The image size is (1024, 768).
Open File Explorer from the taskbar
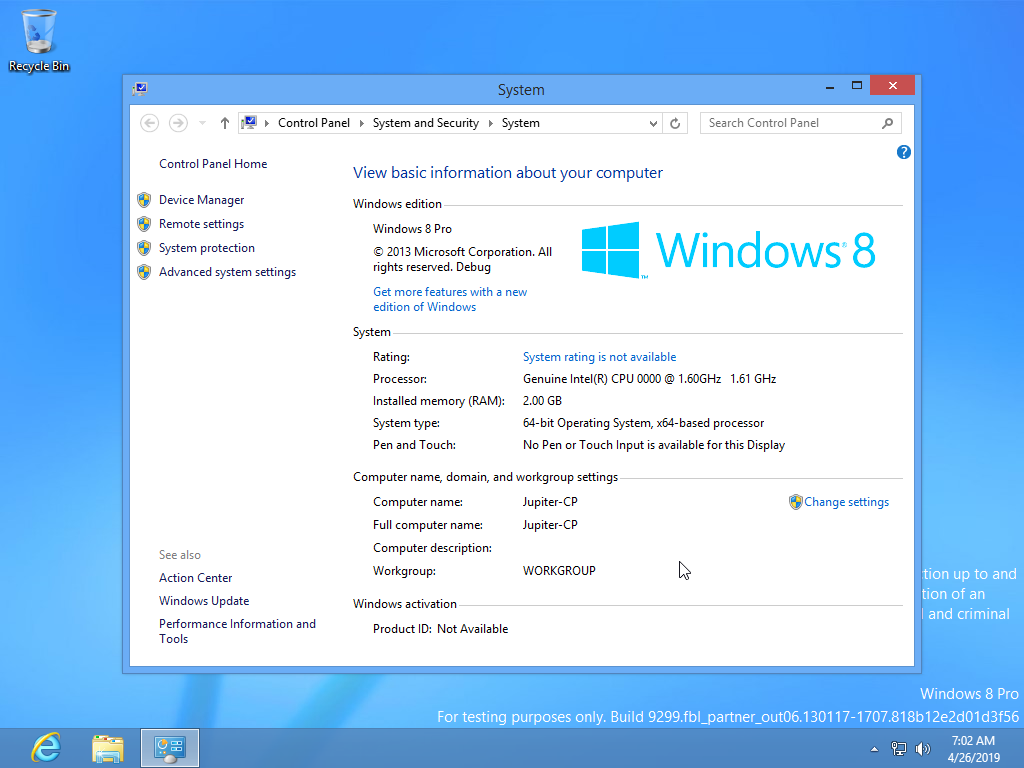coord(108,748)
